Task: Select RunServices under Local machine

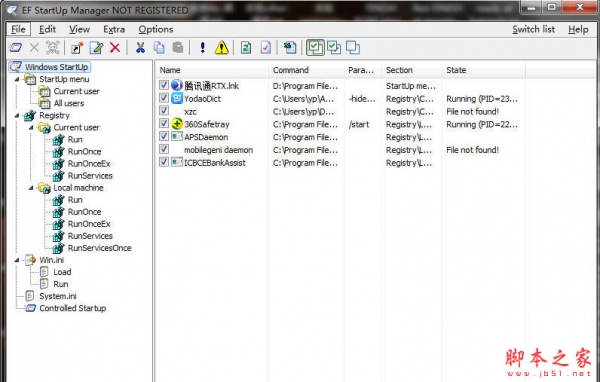Action: [x=90, y=236]
